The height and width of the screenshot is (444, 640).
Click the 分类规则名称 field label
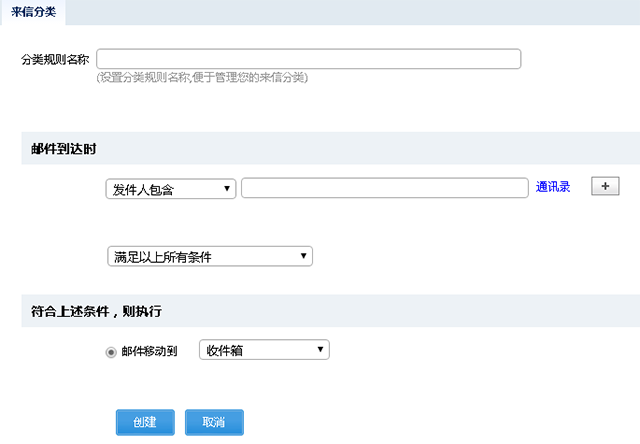point(55,60)
